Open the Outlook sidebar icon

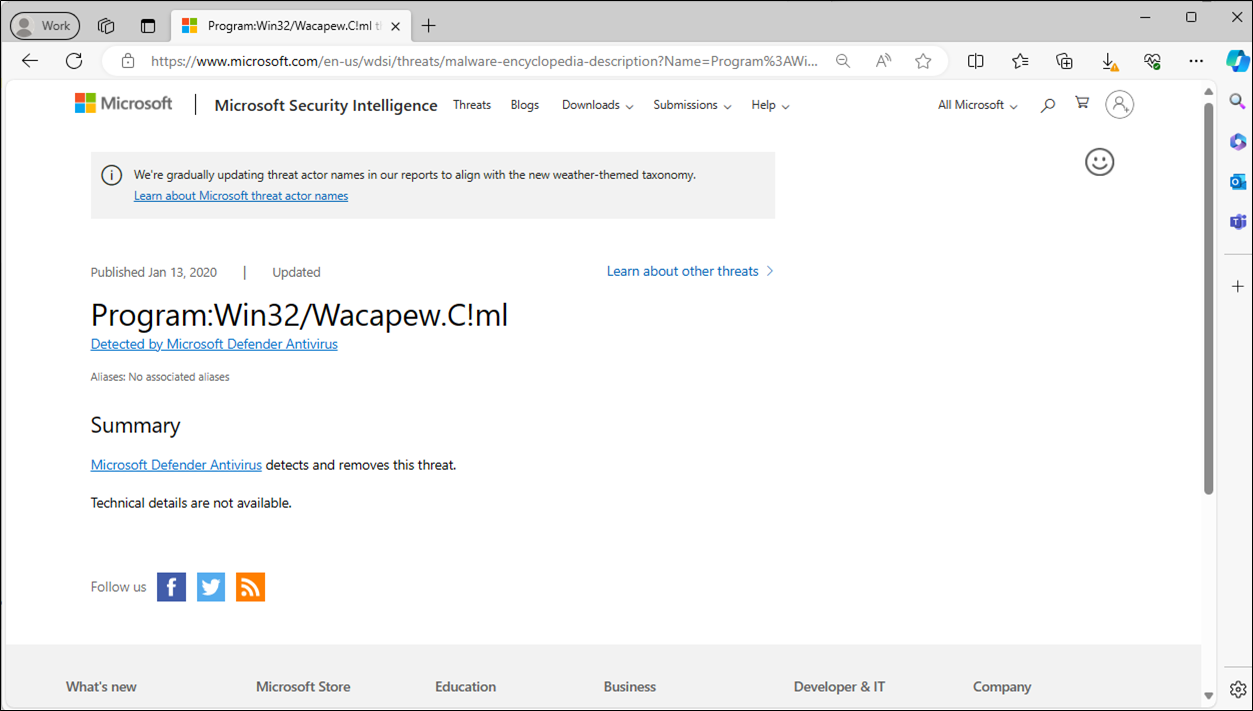[1238, 181]
